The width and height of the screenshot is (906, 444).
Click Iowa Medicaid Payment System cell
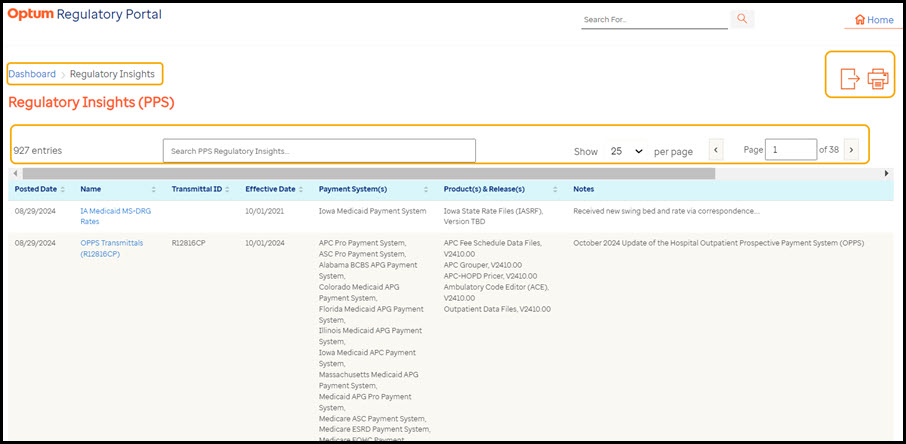point(373,211)
